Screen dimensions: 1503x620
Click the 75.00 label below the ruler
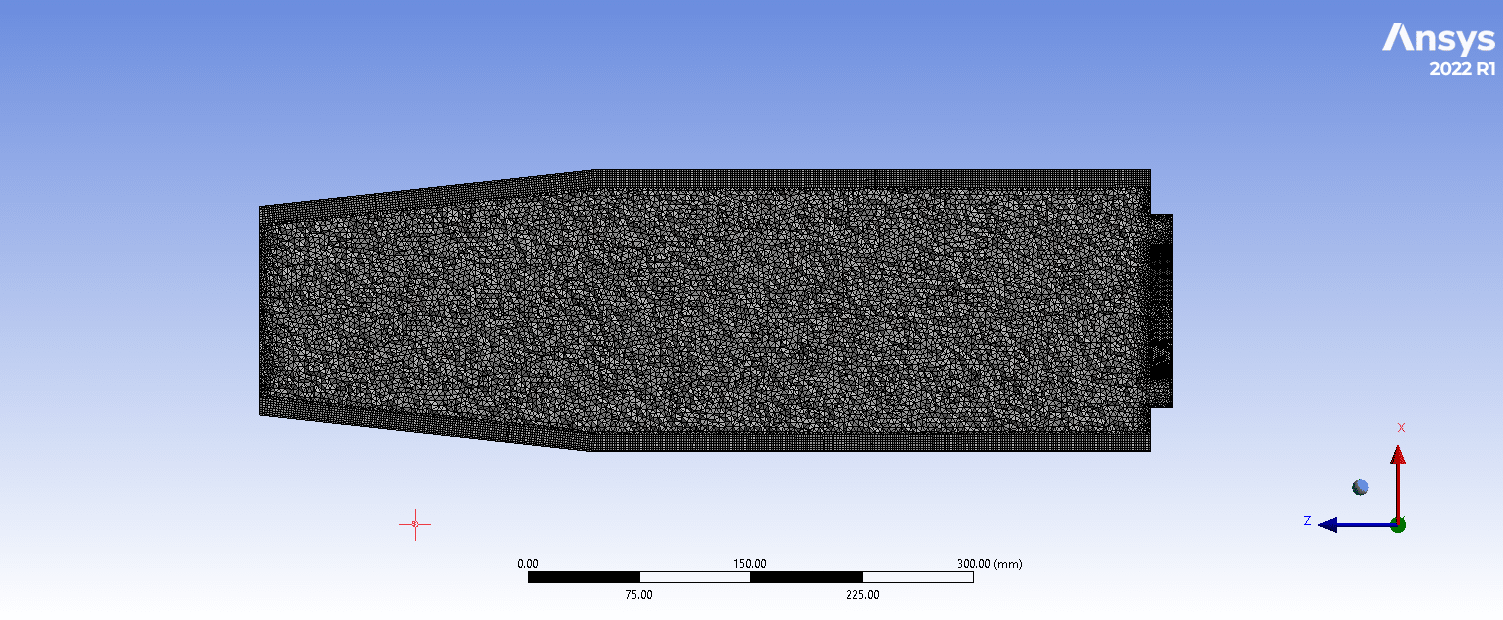639,595
